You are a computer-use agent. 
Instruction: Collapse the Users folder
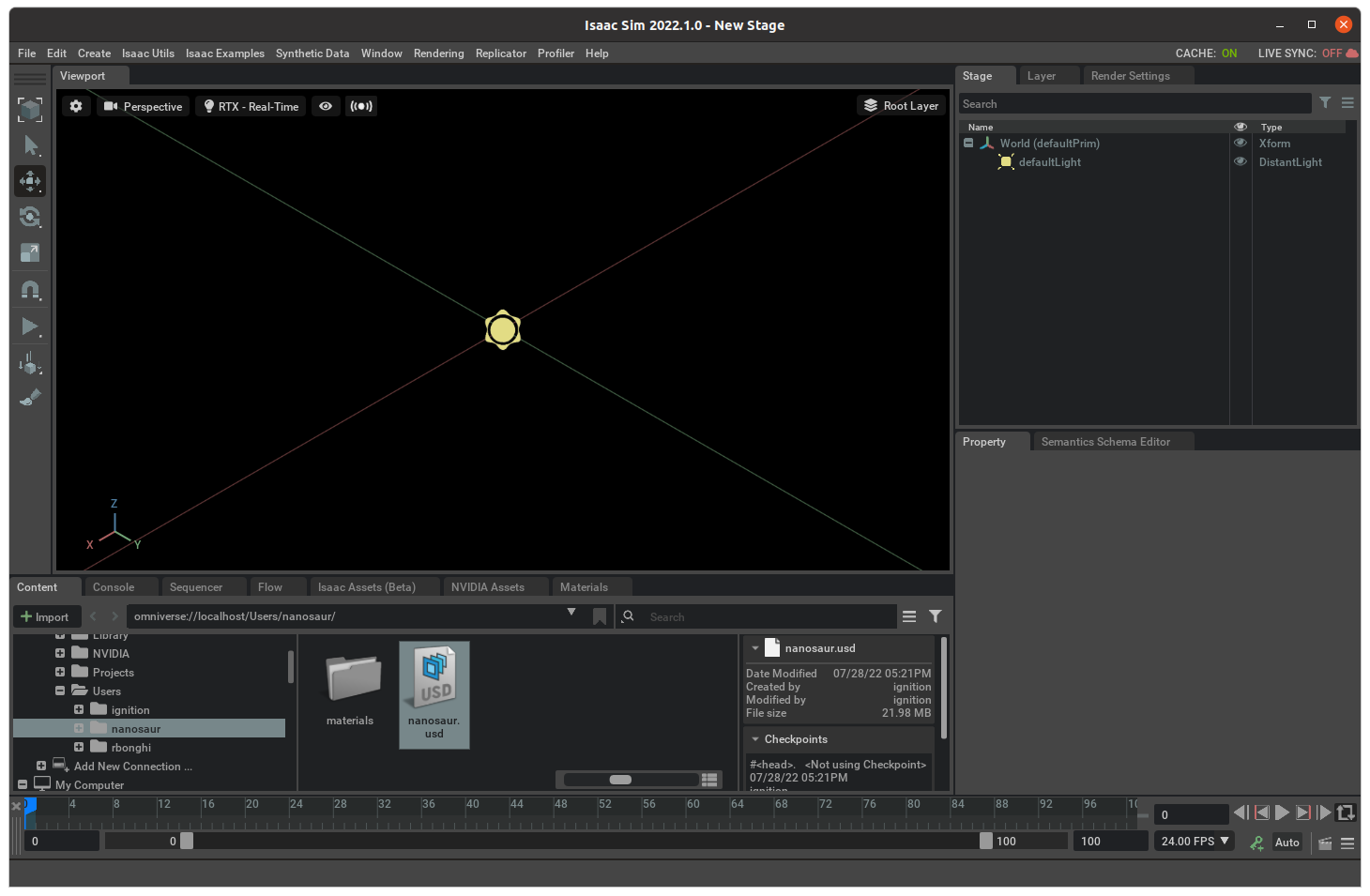60,691
